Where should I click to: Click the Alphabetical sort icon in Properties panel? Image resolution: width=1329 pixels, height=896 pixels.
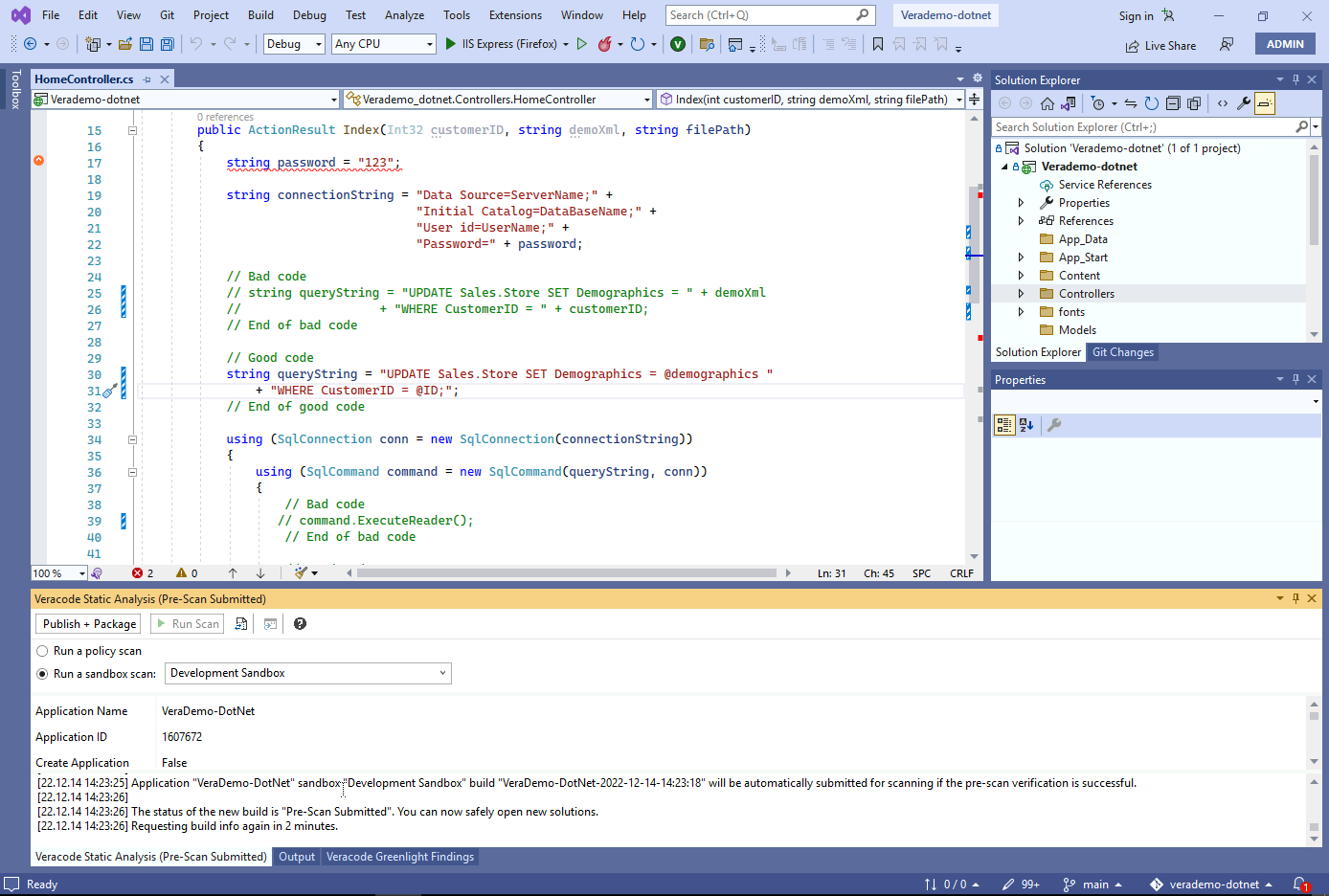coord(1026,425)
